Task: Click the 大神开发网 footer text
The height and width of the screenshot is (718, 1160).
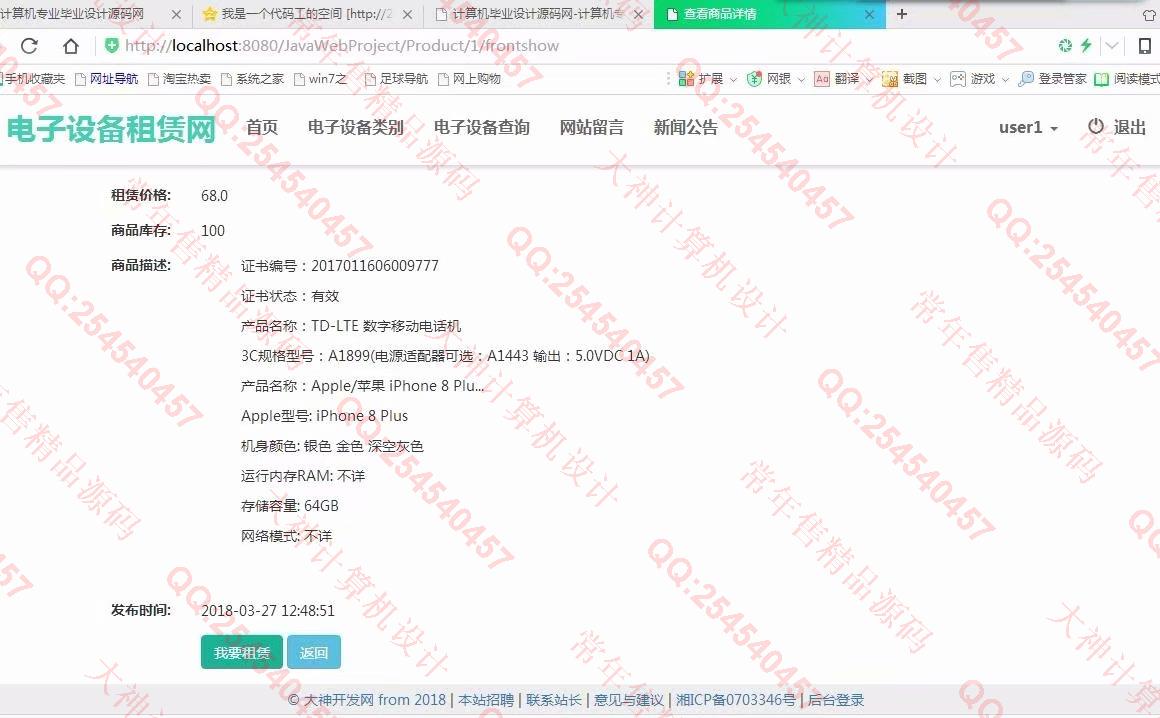Action: pos(340,700)
